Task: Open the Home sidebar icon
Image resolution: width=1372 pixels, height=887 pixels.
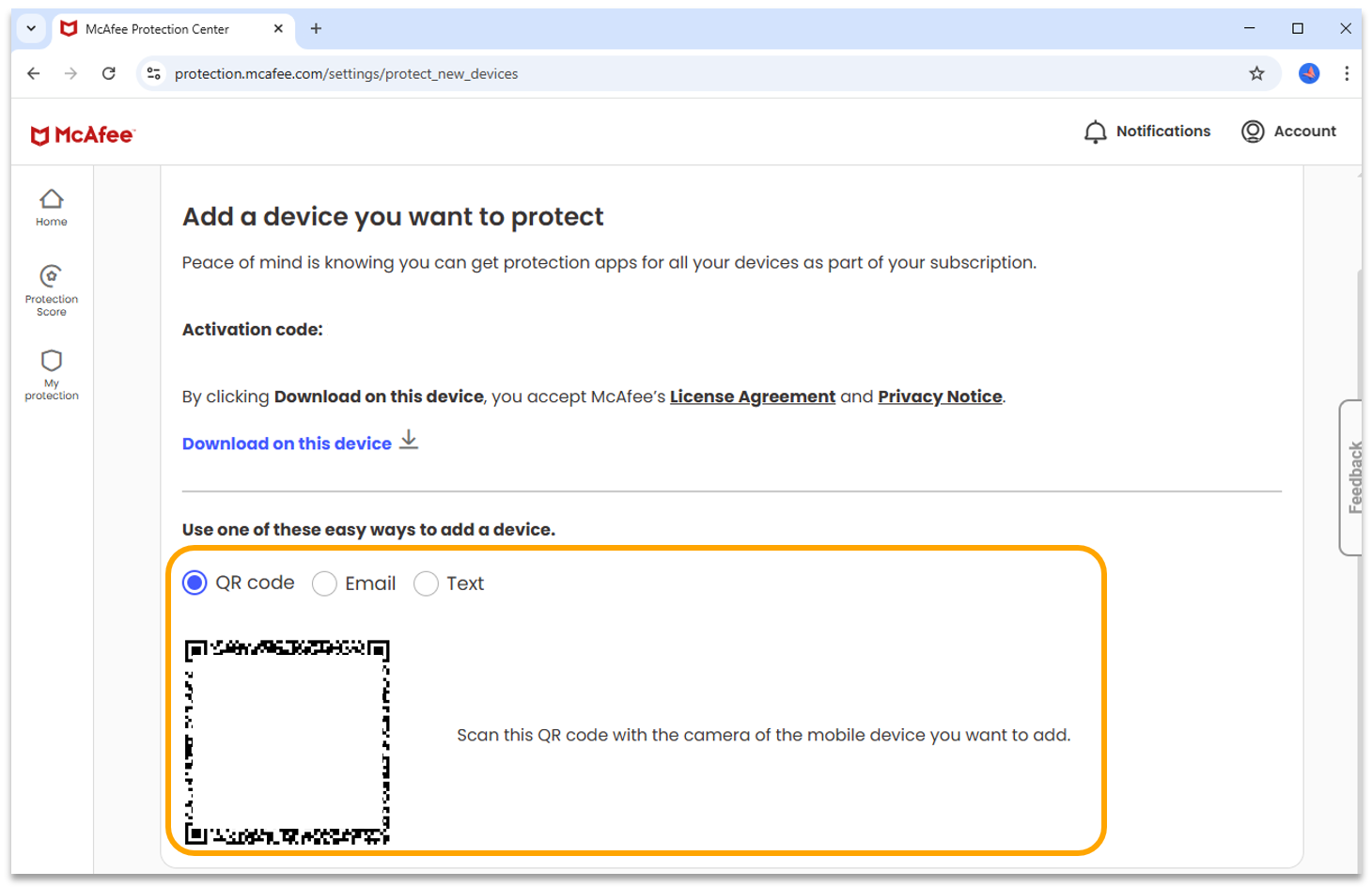Action: click(52, 200)
